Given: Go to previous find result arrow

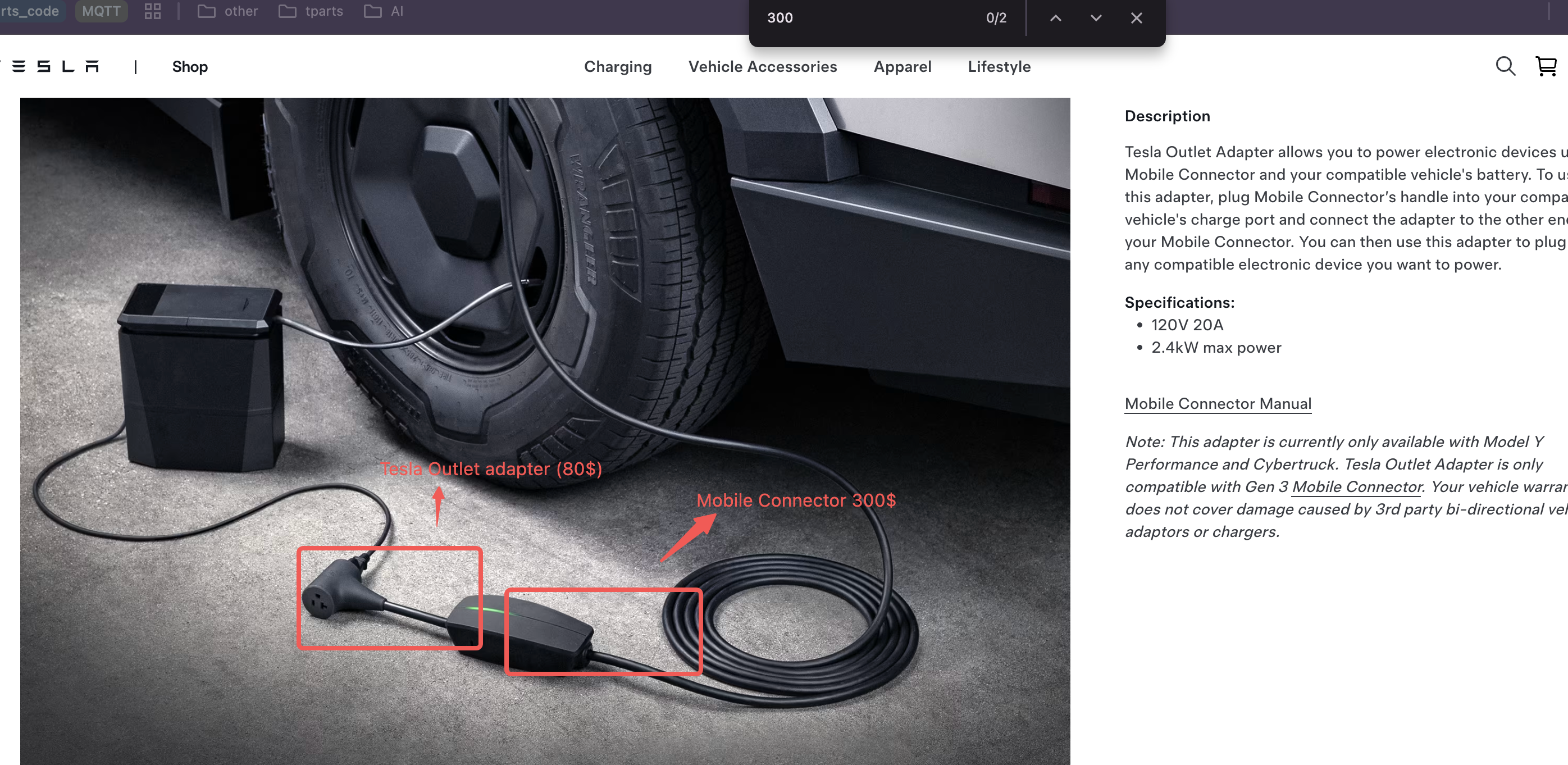Looking at the screenshot, I should pyautogui.click(x=1055, y=19).
